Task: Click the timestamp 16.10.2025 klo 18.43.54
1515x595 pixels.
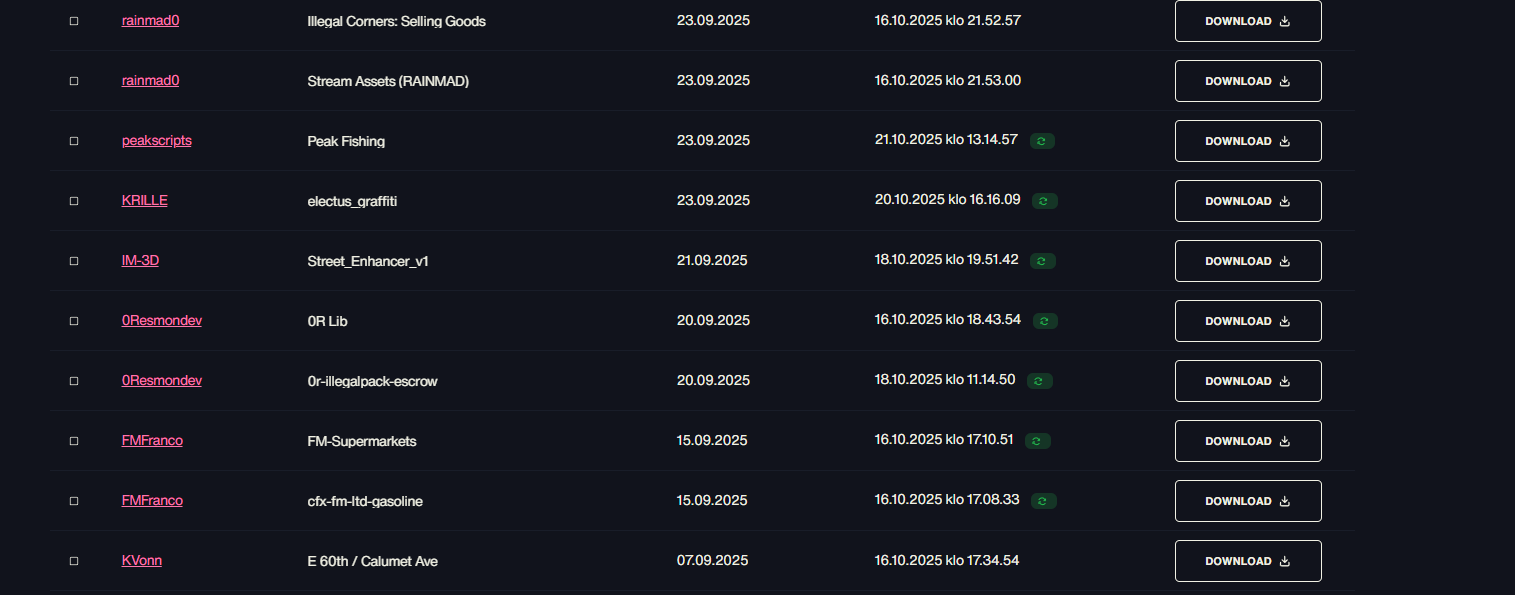Action: (948, 319)
